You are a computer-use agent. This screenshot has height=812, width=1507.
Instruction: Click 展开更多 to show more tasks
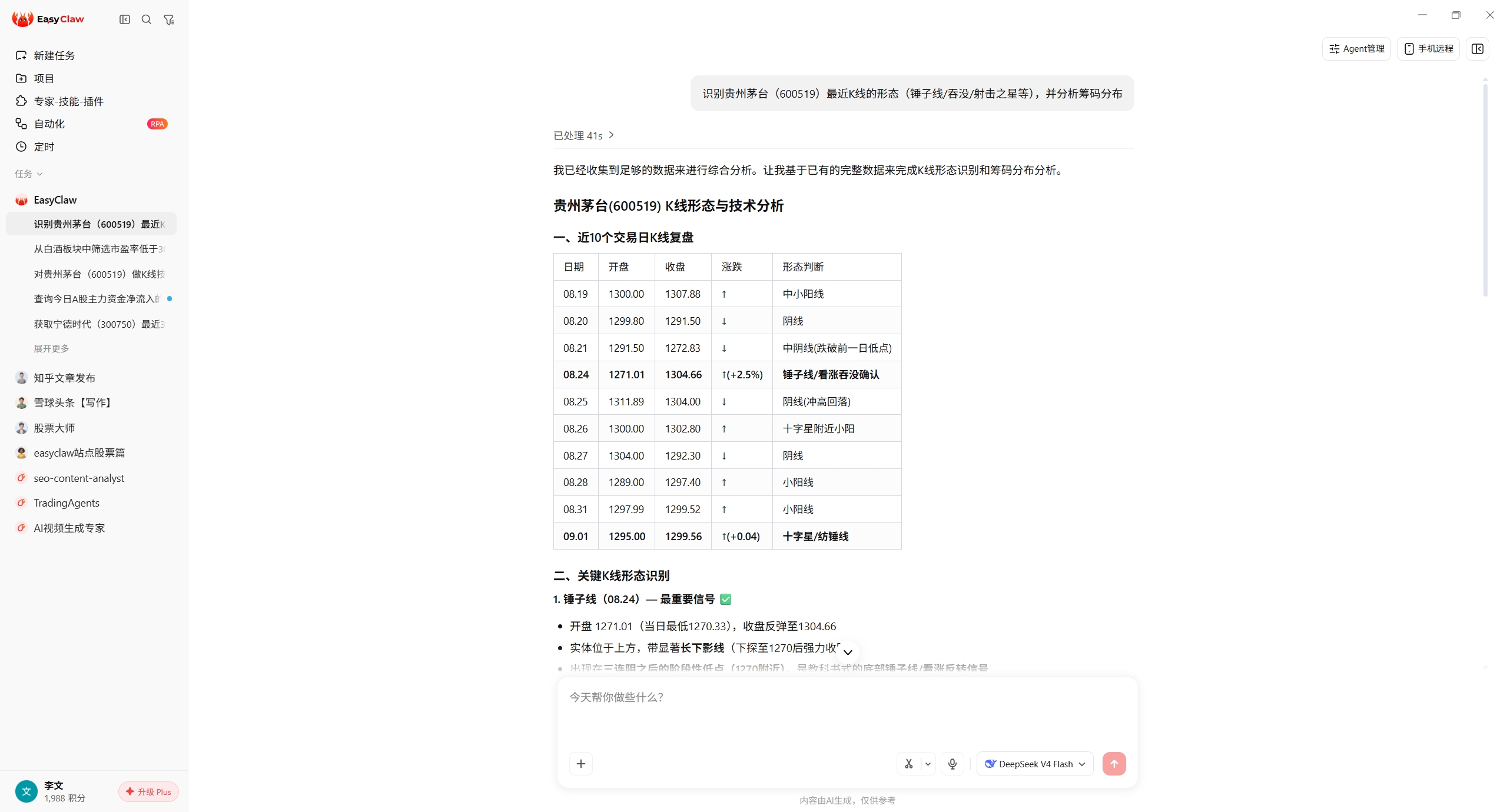click(51, 348)
